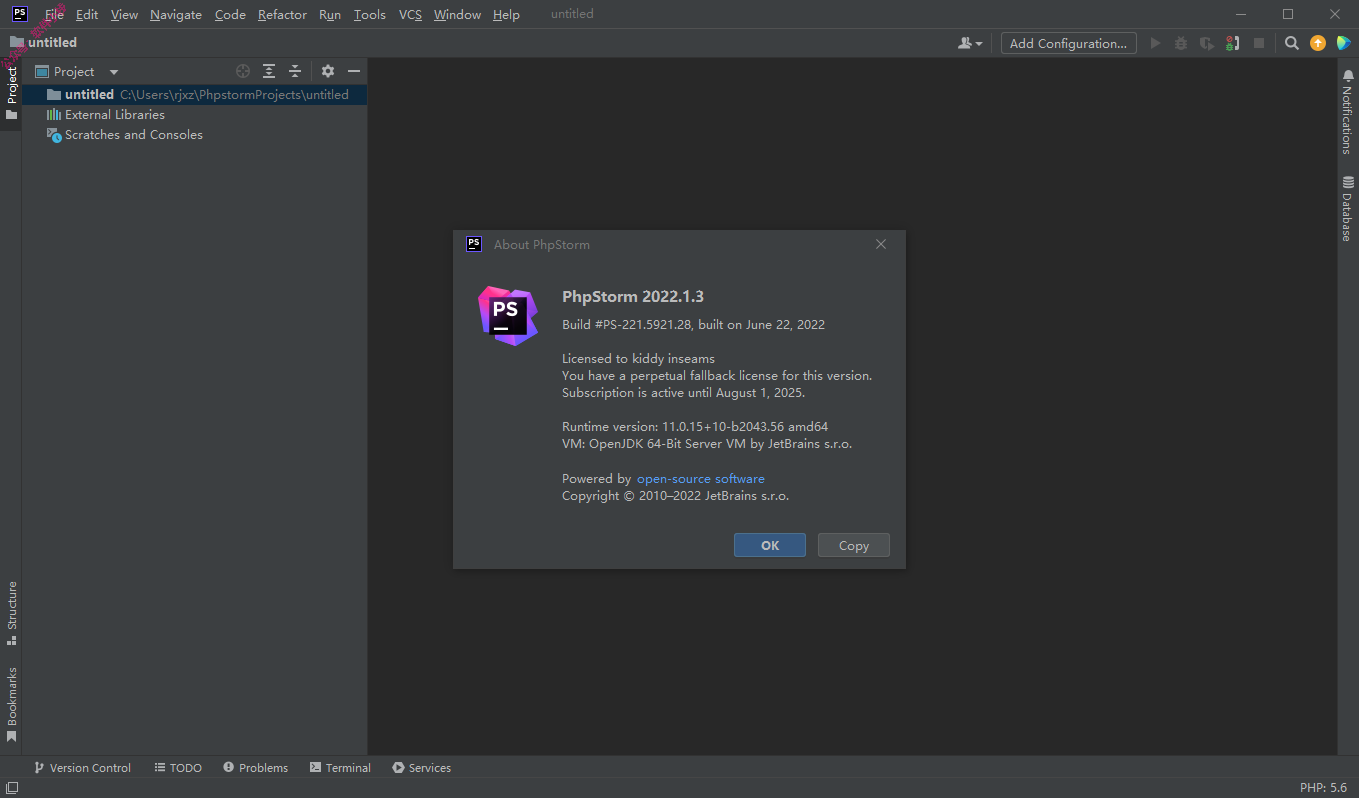Open the Notifications side tab
The width and height of the screenshot is (1359, 798).
pyautogui.click(x=1348, y=112)
